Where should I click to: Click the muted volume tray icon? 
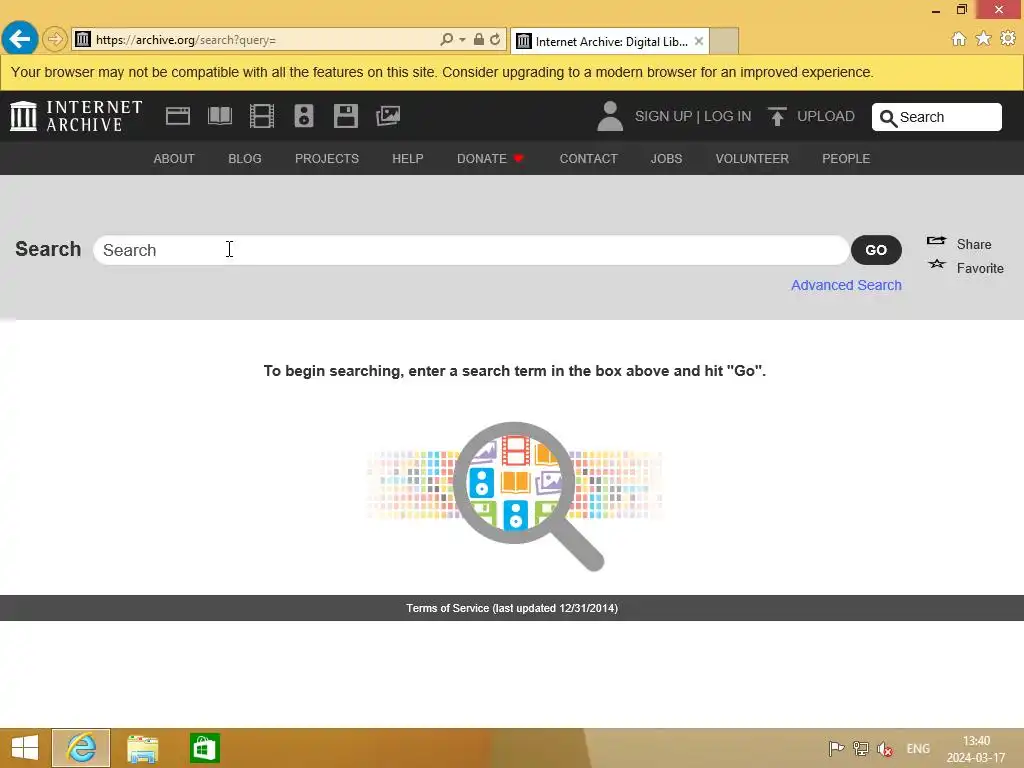point(885,749)
